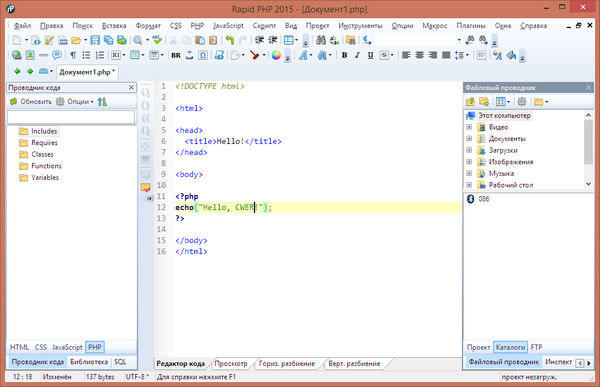Insert a numbered list icon
Viewport: 600px width, 387px height.
100,55
